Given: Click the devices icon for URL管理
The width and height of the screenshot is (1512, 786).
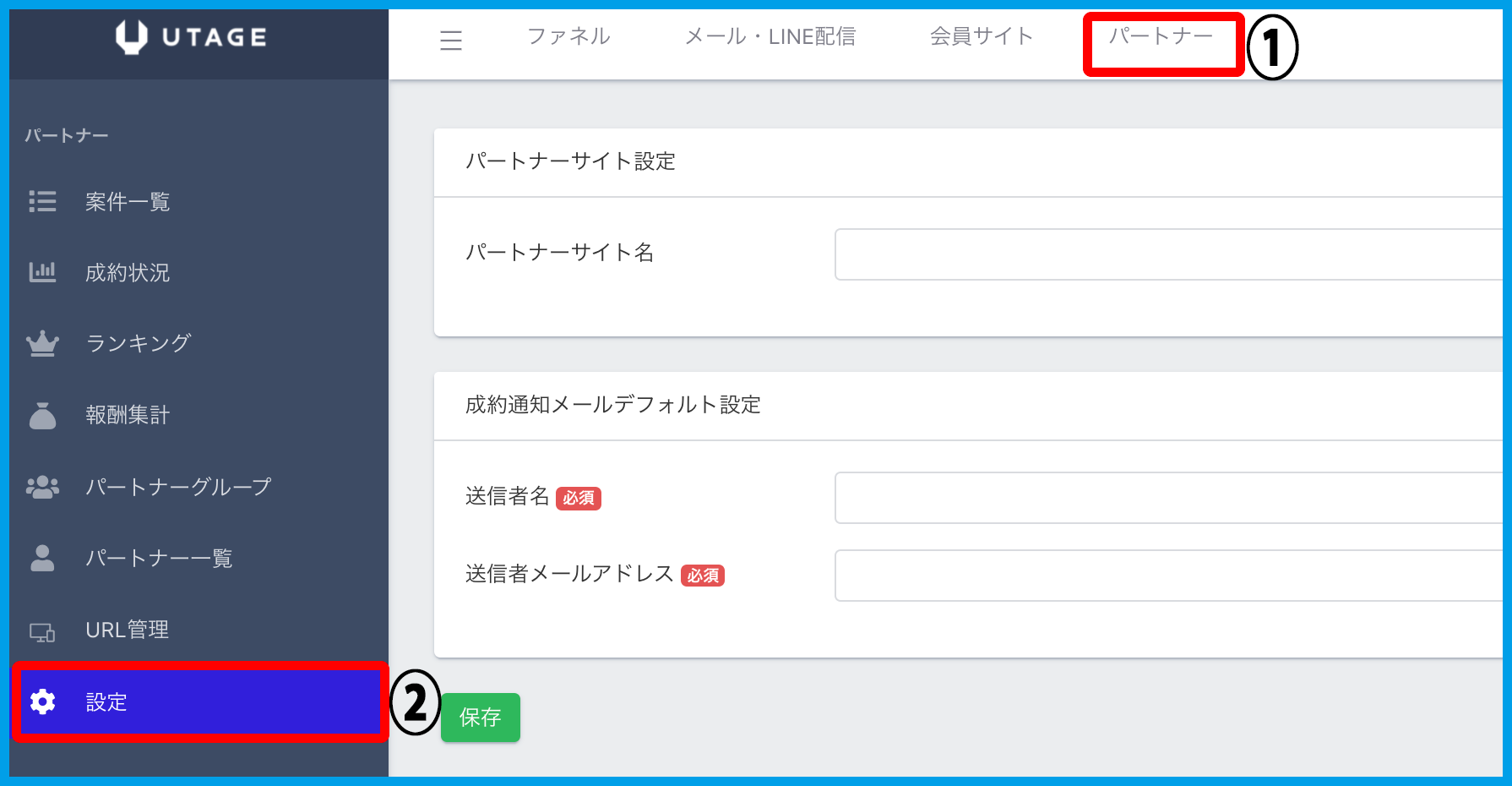Looking at the screenshot, I should 42,630.
